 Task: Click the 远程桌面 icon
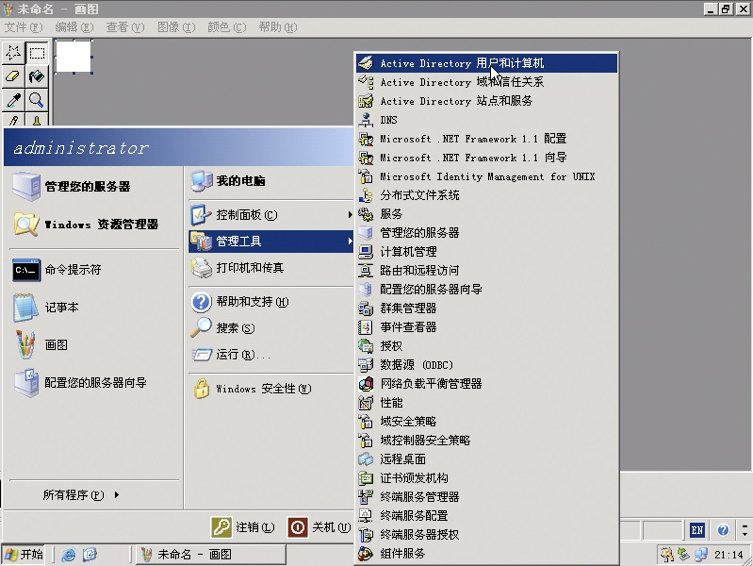click(x=365, y=459)
